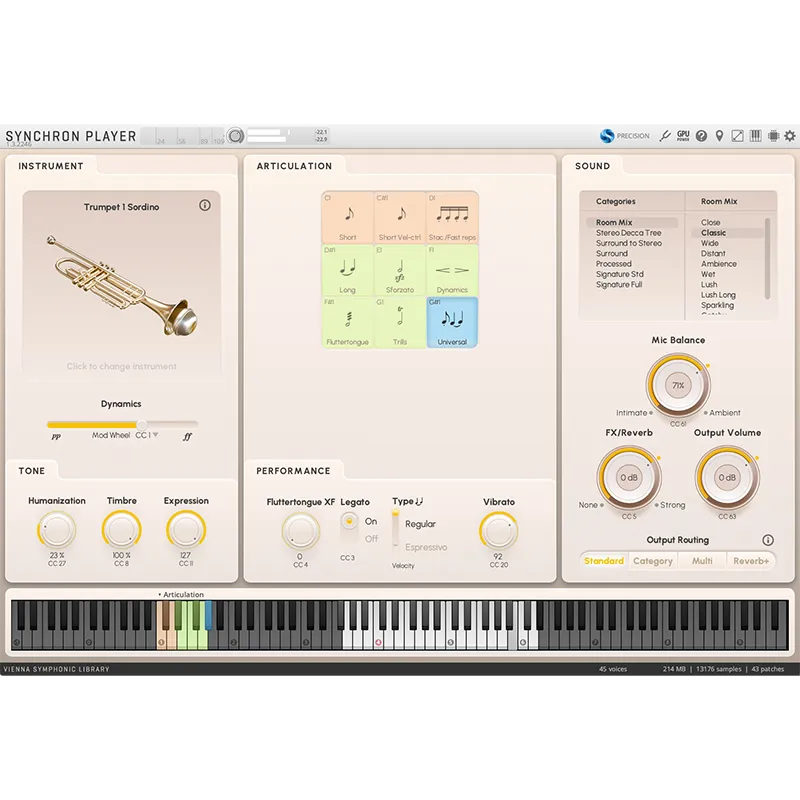This screenshot has height=800, width=800.
Task: Click the location pin icon
Action: pos(719,136)
